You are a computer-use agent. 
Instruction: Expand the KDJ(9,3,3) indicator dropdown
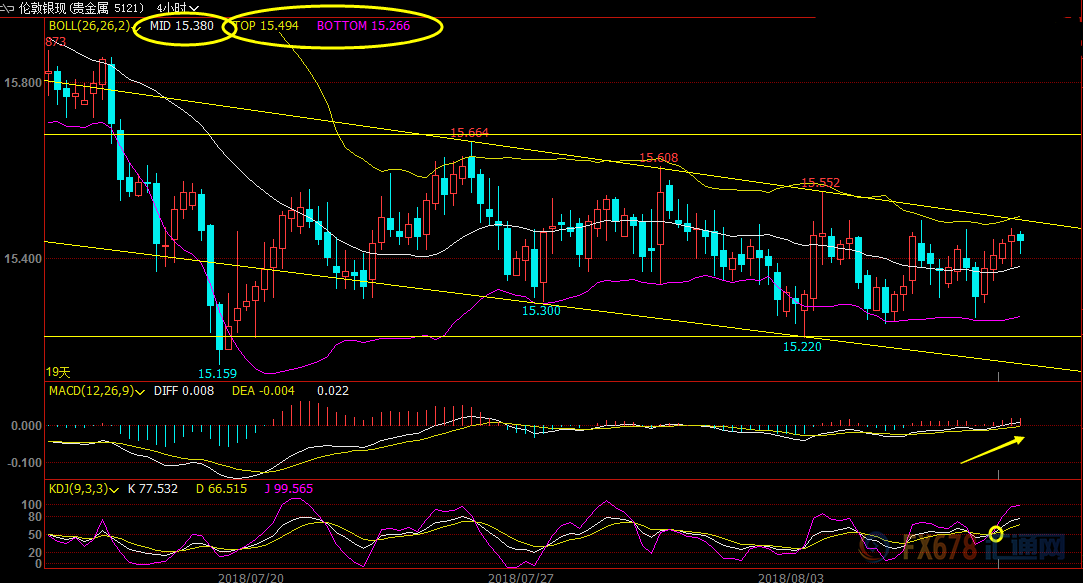pos(114,490)
